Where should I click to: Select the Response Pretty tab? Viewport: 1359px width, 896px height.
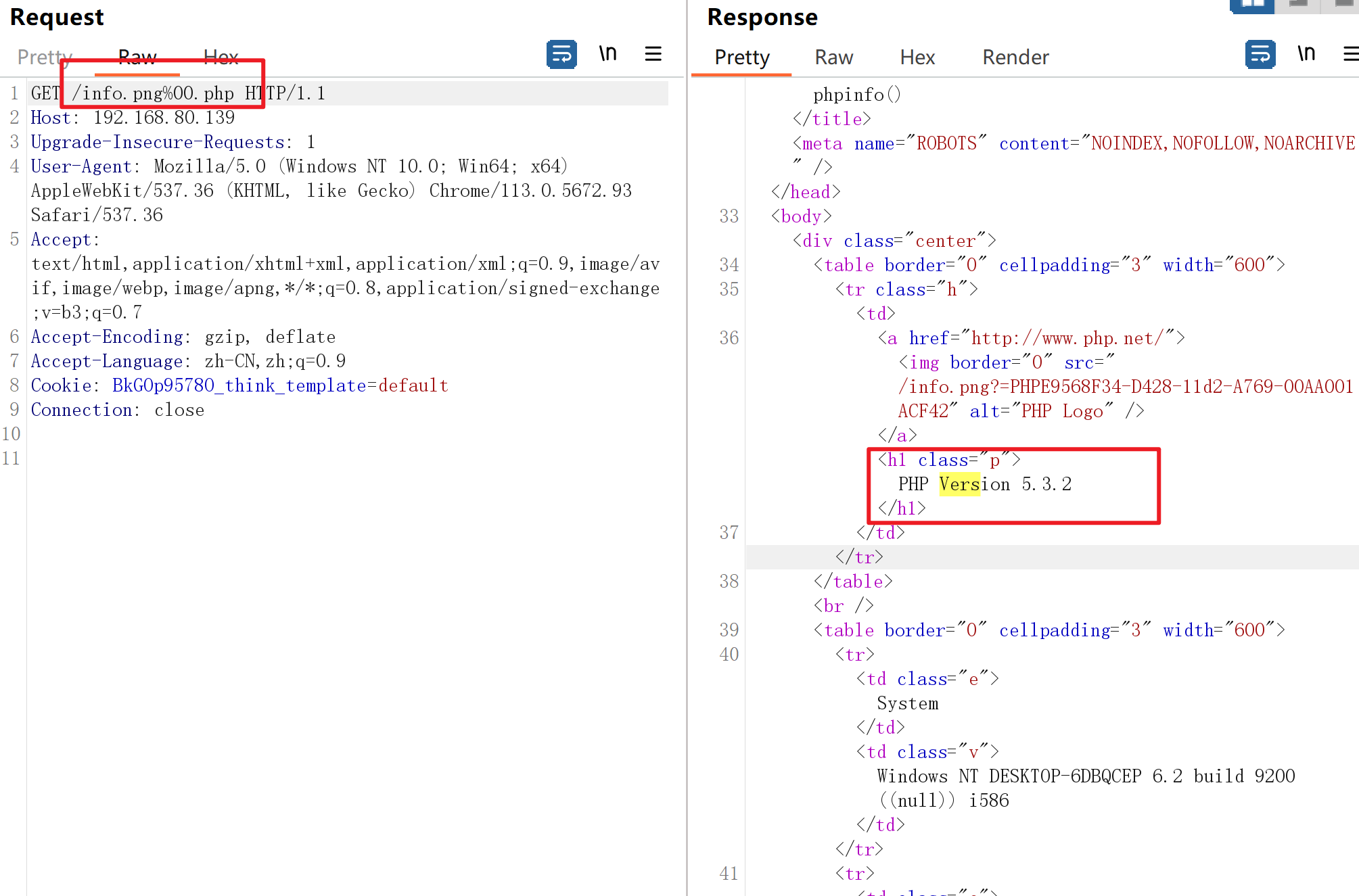(x=742, y=57)
